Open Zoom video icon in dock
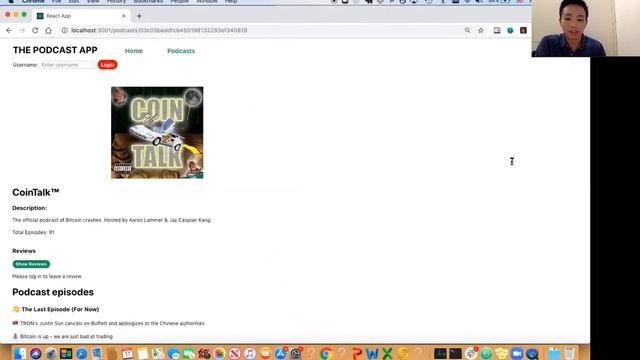The width and height of the screenshot is (640, 360). 517,353
